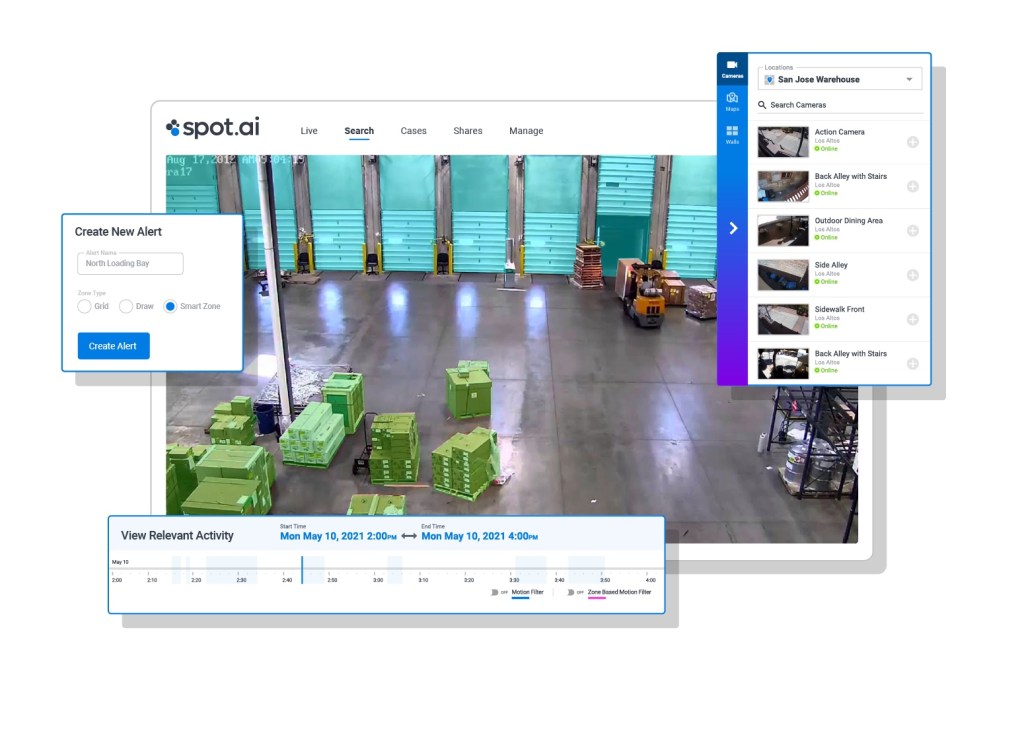The height and width of the screenshot is (733, 1024).
Task: Click the spot.ai logo
Action: click(213, 127)
